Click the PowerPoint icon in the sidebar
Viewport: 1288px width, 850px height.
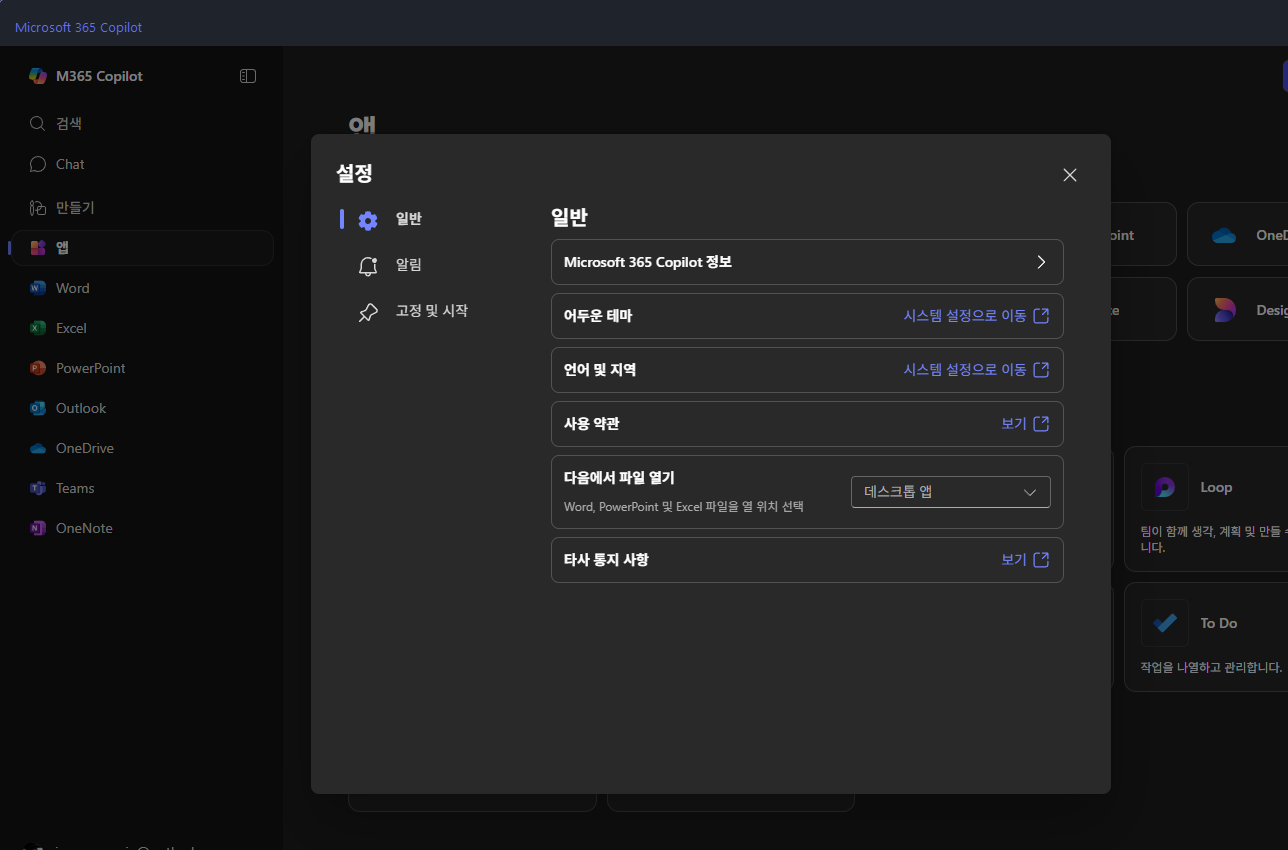click(38, 368)
